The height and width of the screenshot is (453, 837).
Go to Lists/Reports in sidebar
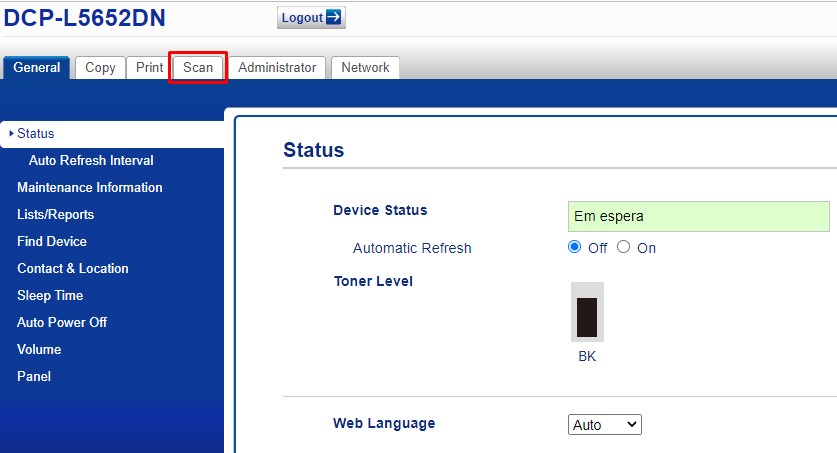(x=56, y=214)
